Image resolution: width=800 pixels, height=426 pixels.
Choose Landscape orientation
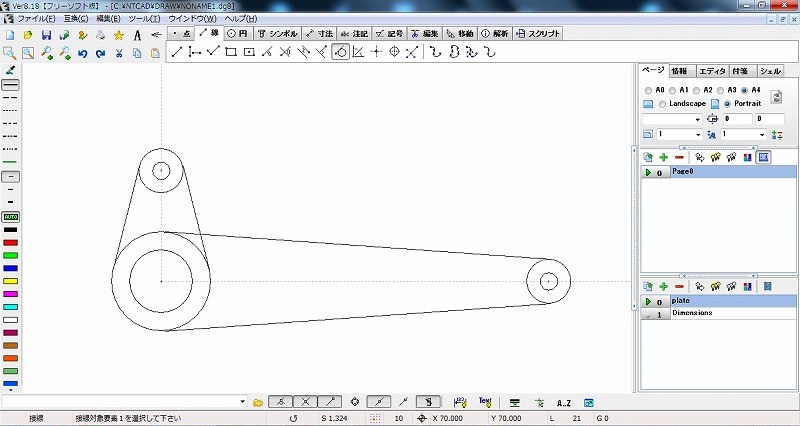pyautogui.click(x=662, y=104)
